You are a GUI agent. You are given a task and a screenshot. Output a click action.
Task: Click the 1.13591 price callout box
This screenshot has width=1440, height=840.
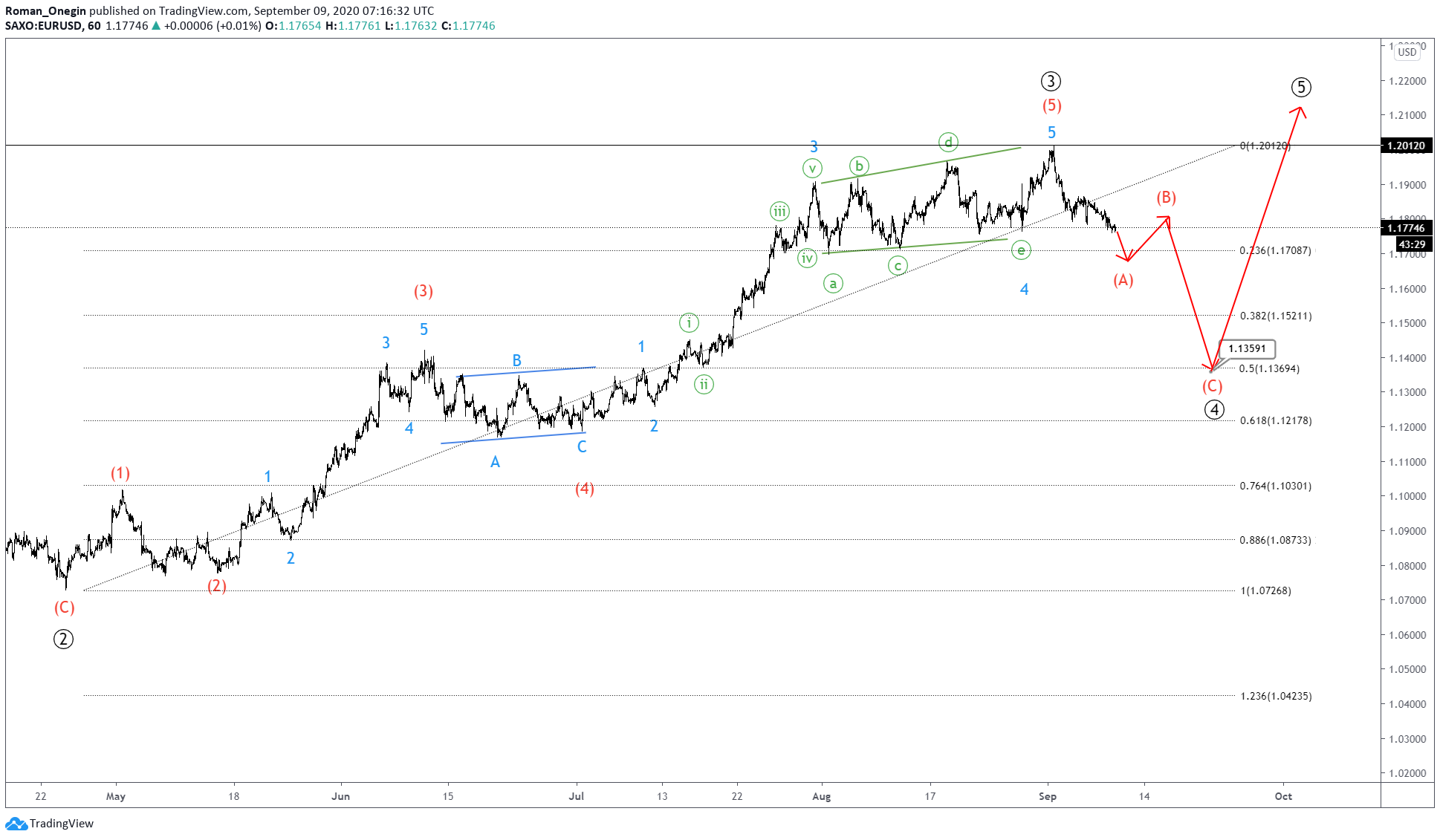[x=1247, y=348]
